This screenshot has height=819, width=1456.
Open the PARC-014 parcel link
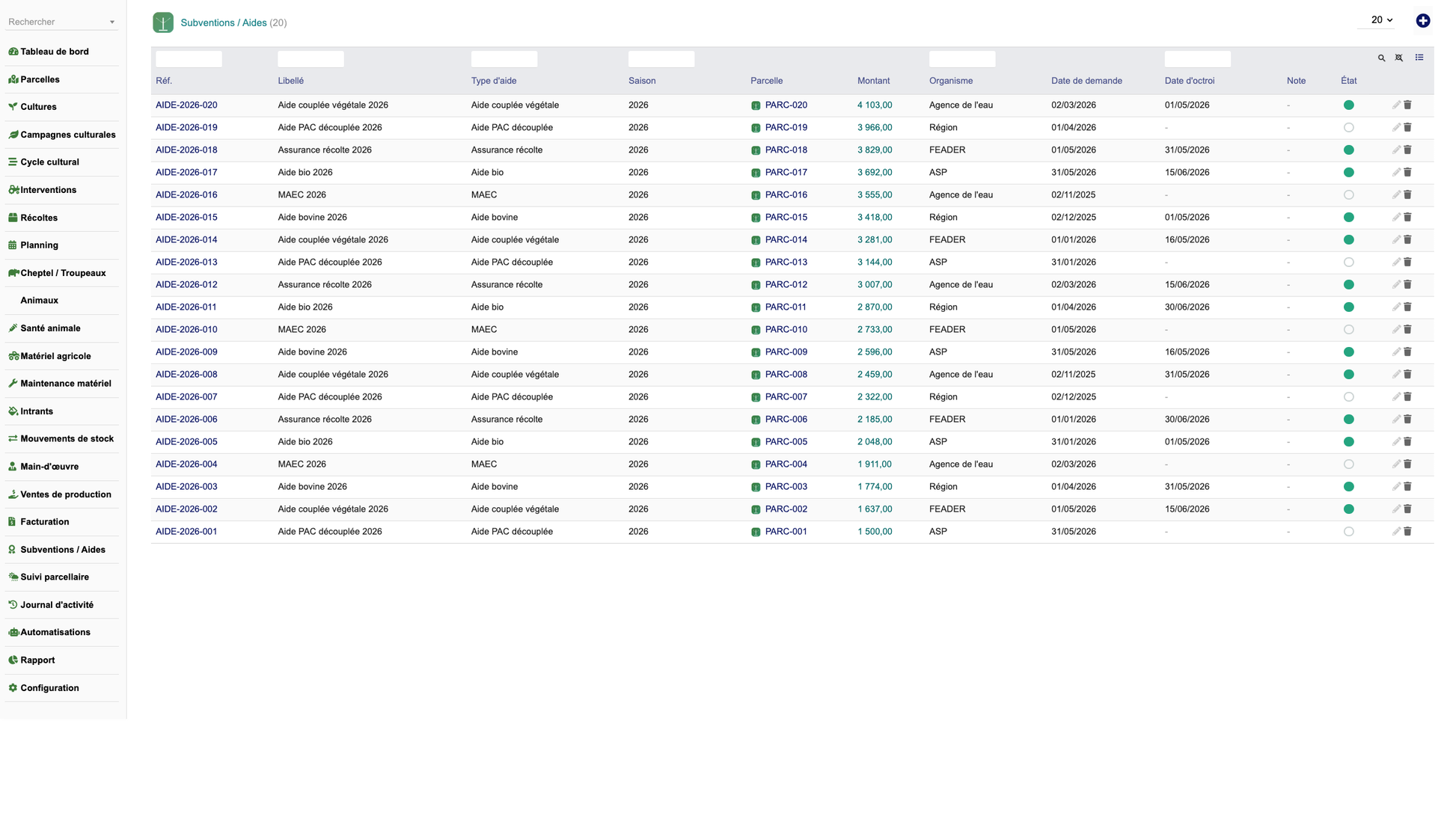pyautogui.click(x=786, y=240)
